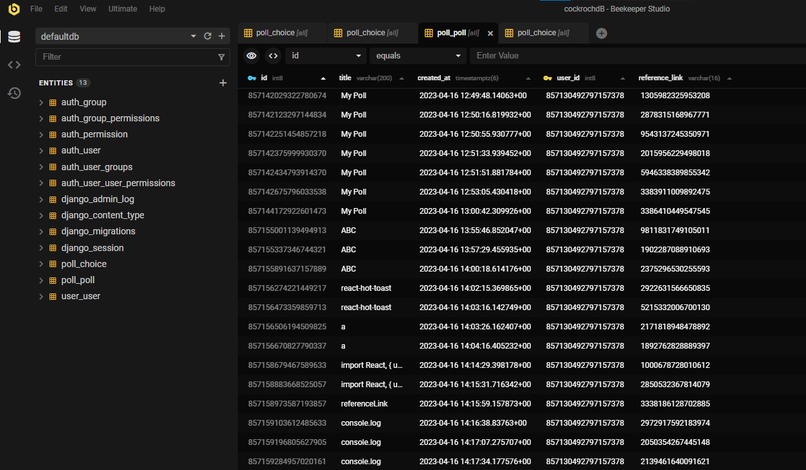
Task: Select reference_link cell 9811831749105011
Action: (675, 230)
